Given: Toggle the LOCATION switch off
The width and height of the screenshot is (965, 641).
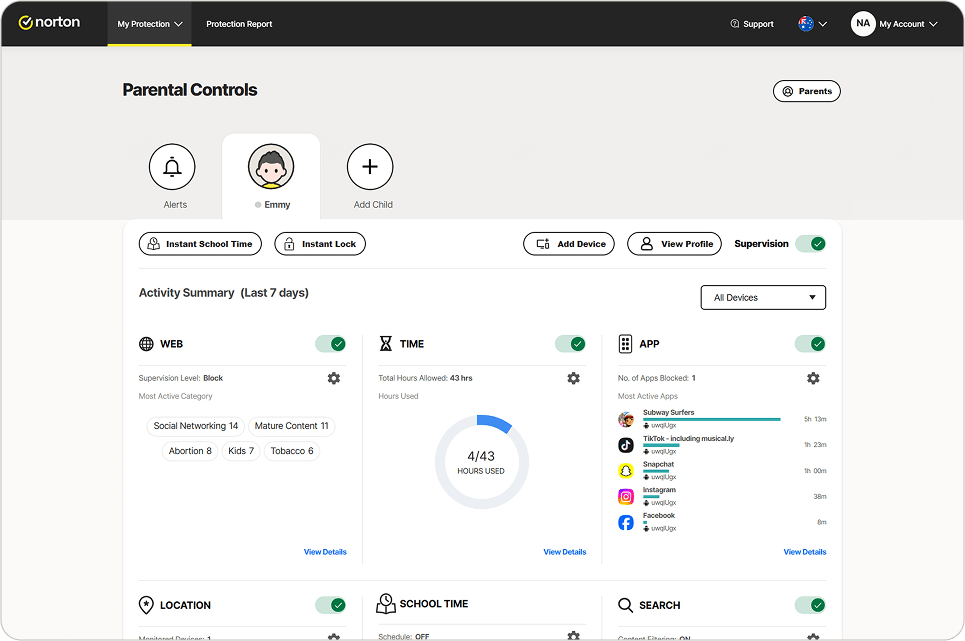Looking at the screenshot, I should (x=331, y=605).
